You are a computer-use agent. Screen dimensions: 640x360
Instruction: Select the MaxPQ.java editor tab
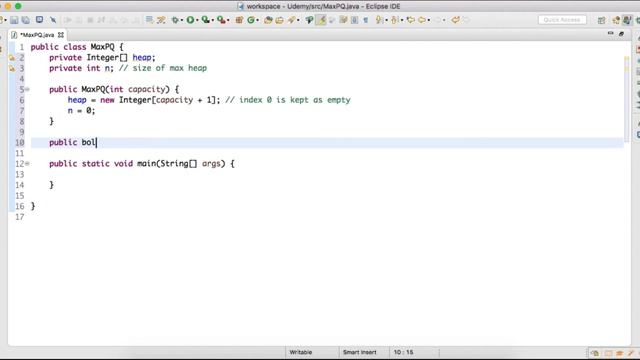click(x=37, y=35)
